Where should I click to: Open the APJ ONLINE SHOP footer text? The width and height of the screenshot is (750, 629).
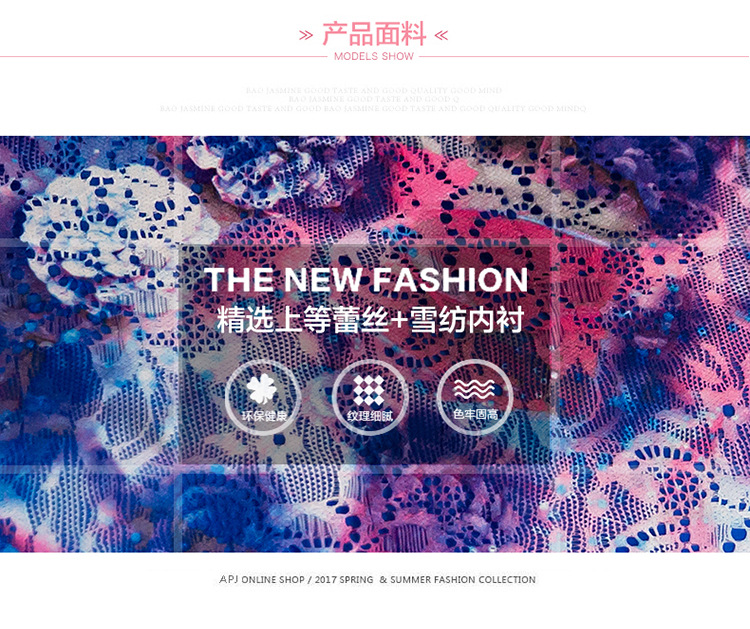pyautogui.click(x=262, y=579)
